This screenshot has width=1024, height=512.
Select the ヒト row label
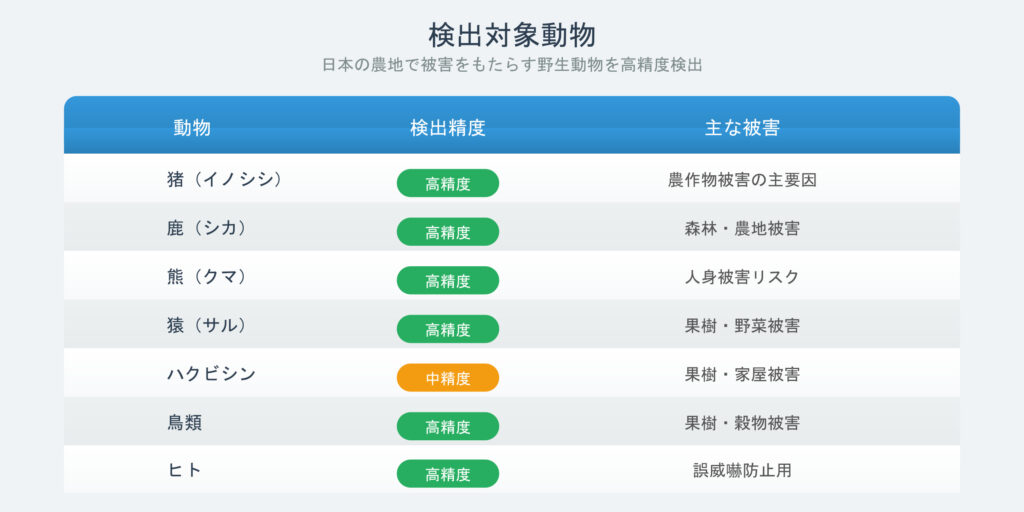coord(184,470)
